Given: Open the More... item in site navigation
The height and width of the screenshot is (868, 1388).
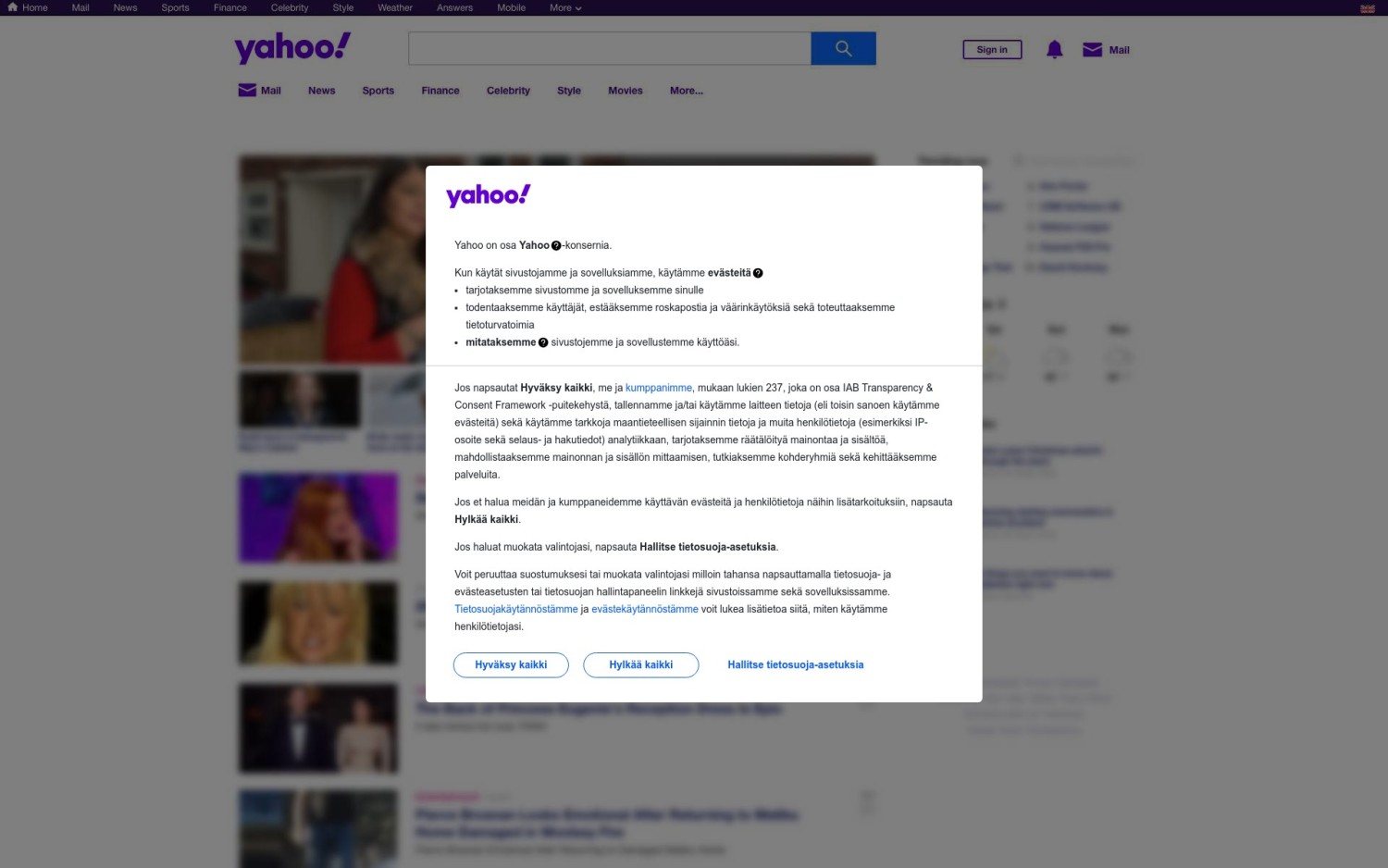Looking at the screenshot, I should point(687,91).
